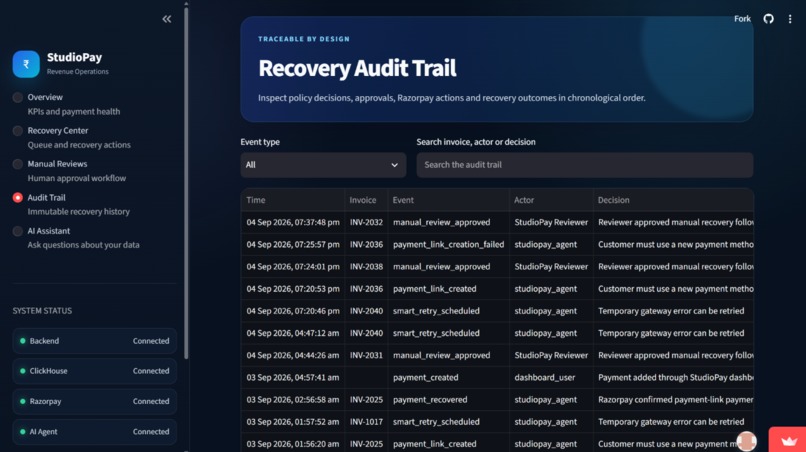The height and width of the screenshot is (452, 806).
Task: Click the StudioPay rupee logo icon
Action: coord(26,64)
